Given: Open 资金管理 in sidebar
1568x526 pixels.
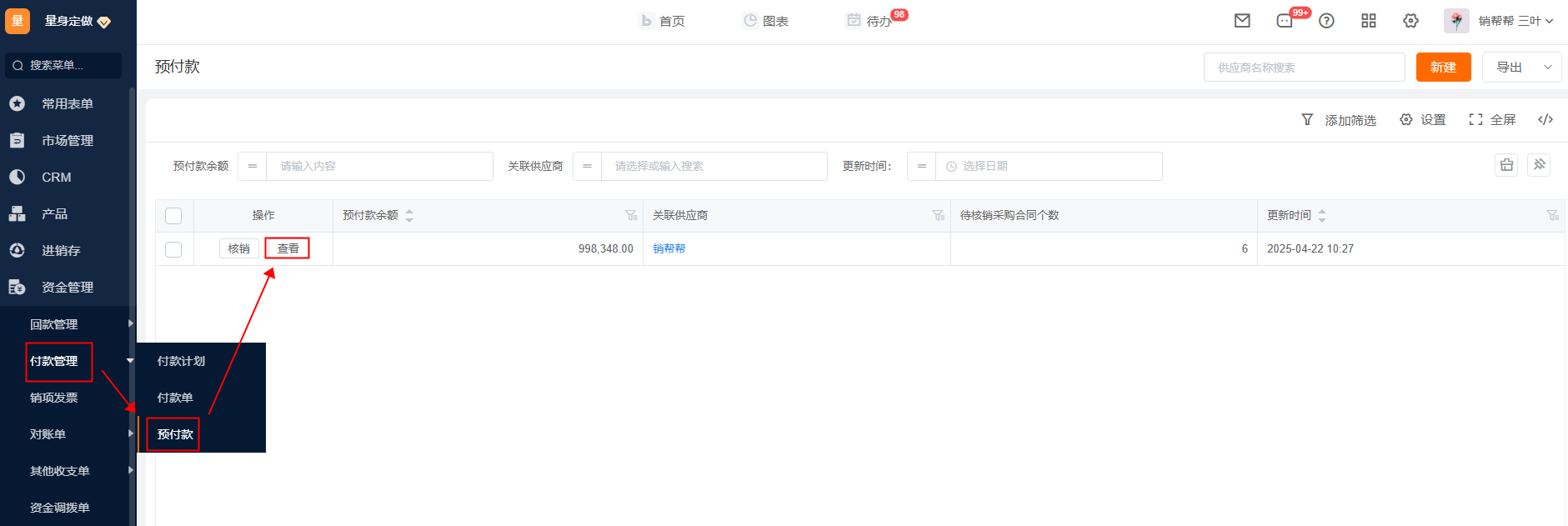Looking at the screenshot, I should tap(67, 287).
